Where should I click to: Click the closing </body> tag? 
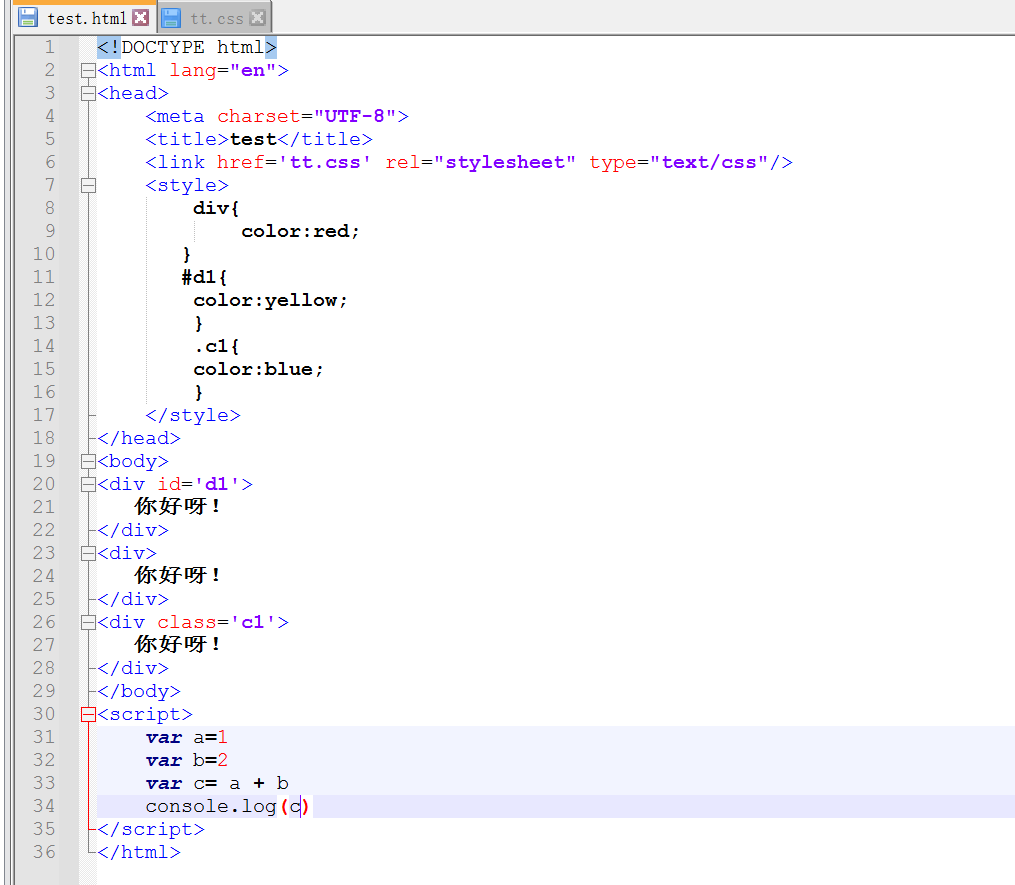139,691
